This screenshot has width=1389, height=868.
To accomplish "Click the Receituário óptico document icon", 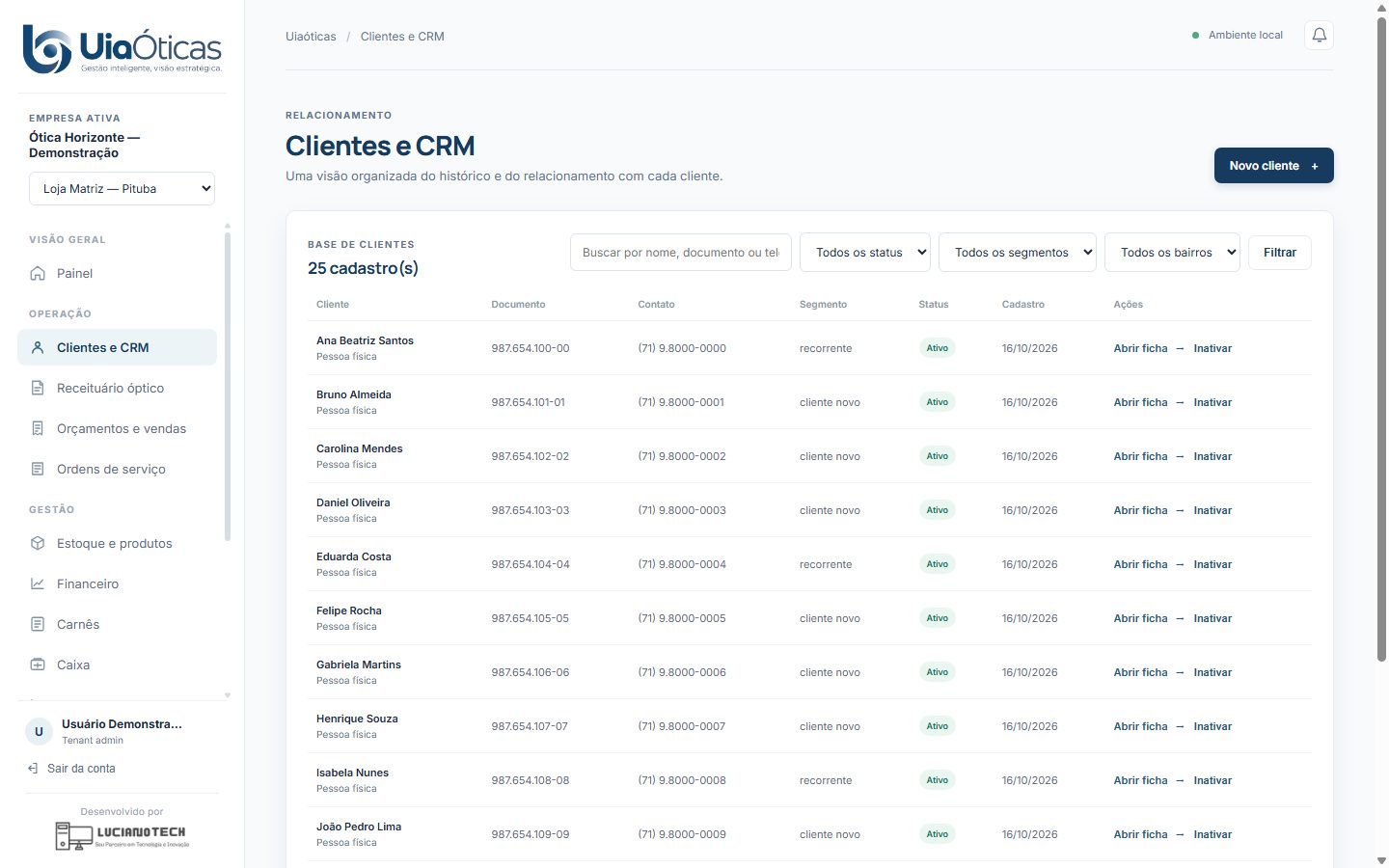I will (38, 389).
